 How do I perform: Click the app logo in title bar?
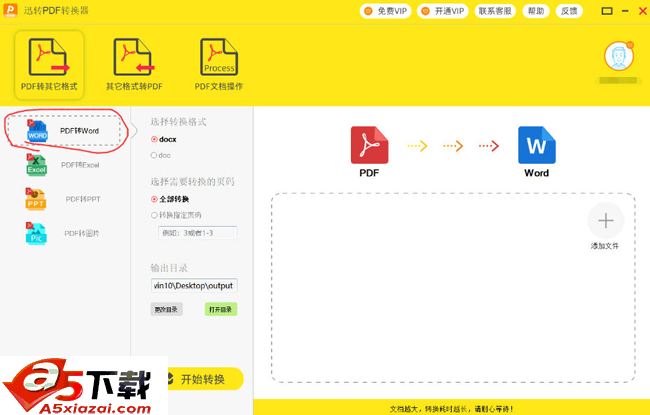coord(10,10)
